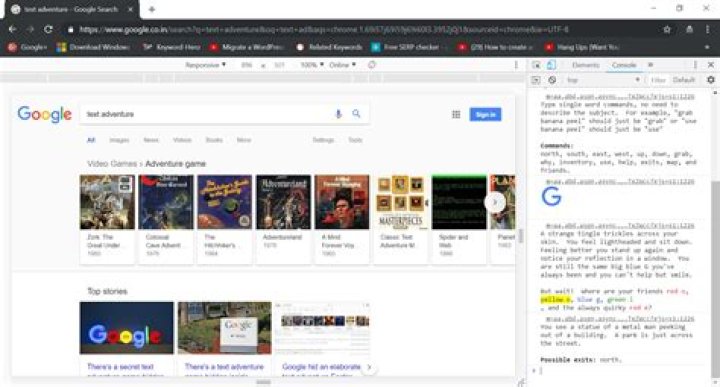Open the Free SERP checker bookmark

[x=406, y=47]
